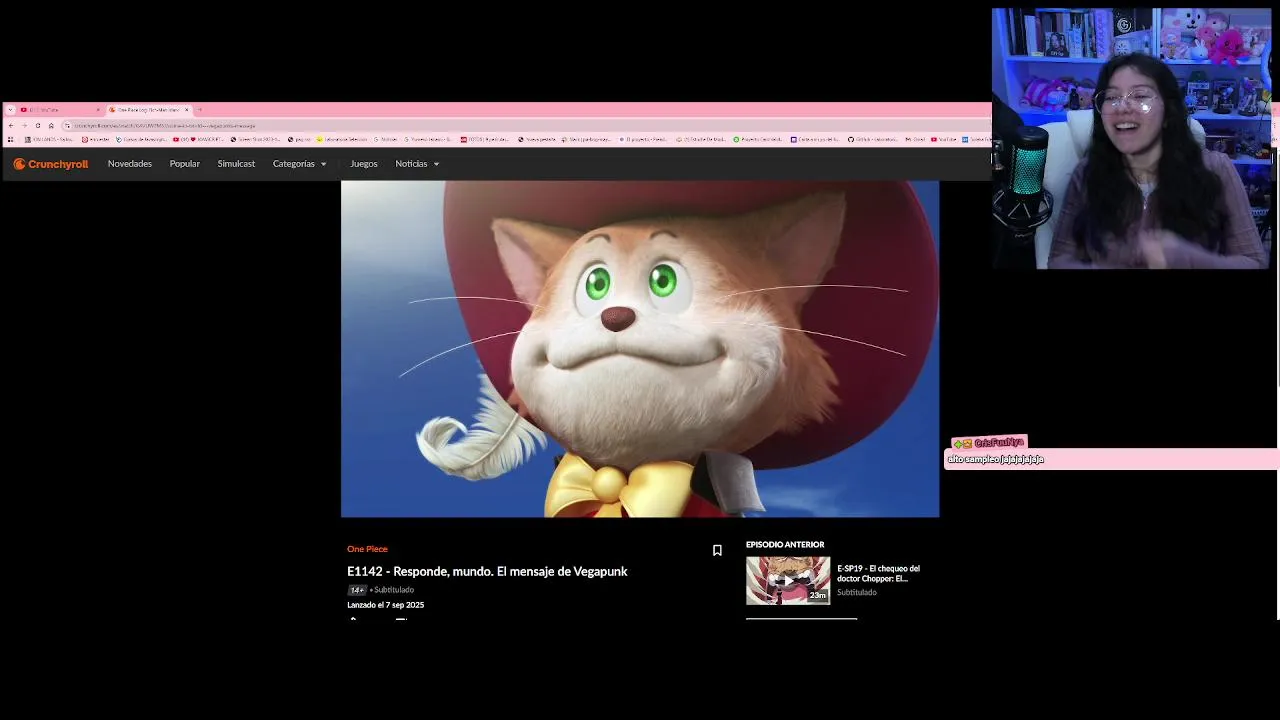Image resolution: width=1280 pixels, height=720 pixels.
Task: Open the Noticias bookmark with Google icon
Action: [385, 139]
